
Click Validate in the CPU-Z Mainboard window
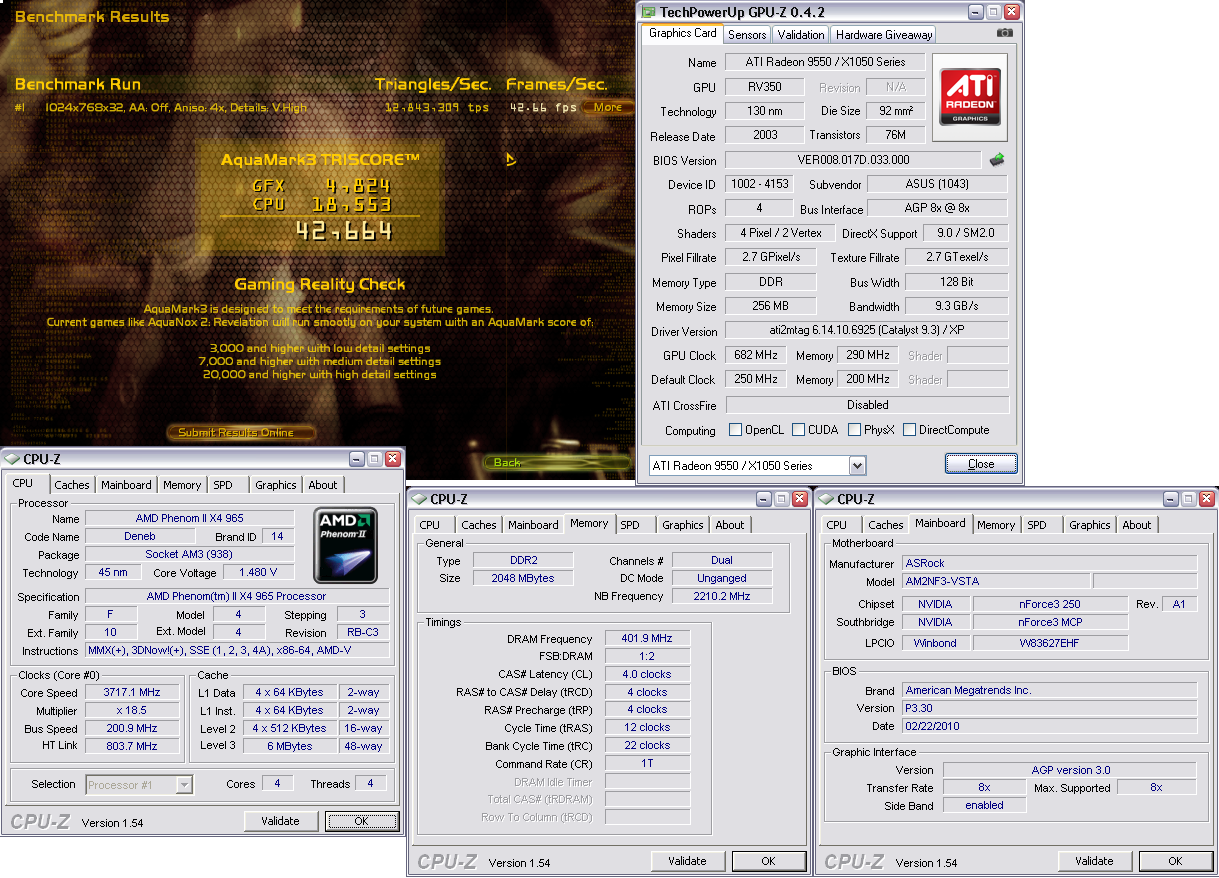pos(1095,861)
